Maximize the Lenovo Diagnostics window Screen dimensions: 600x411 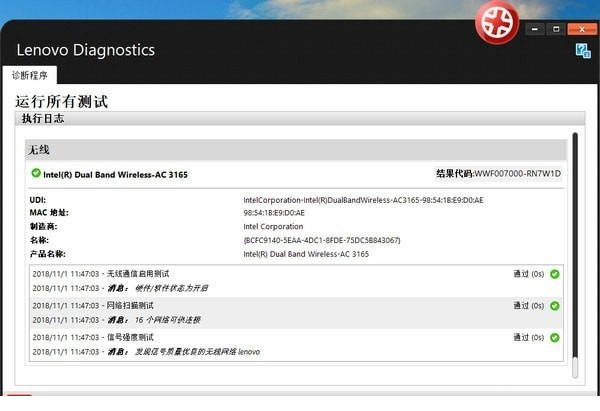tap(556, 29)
